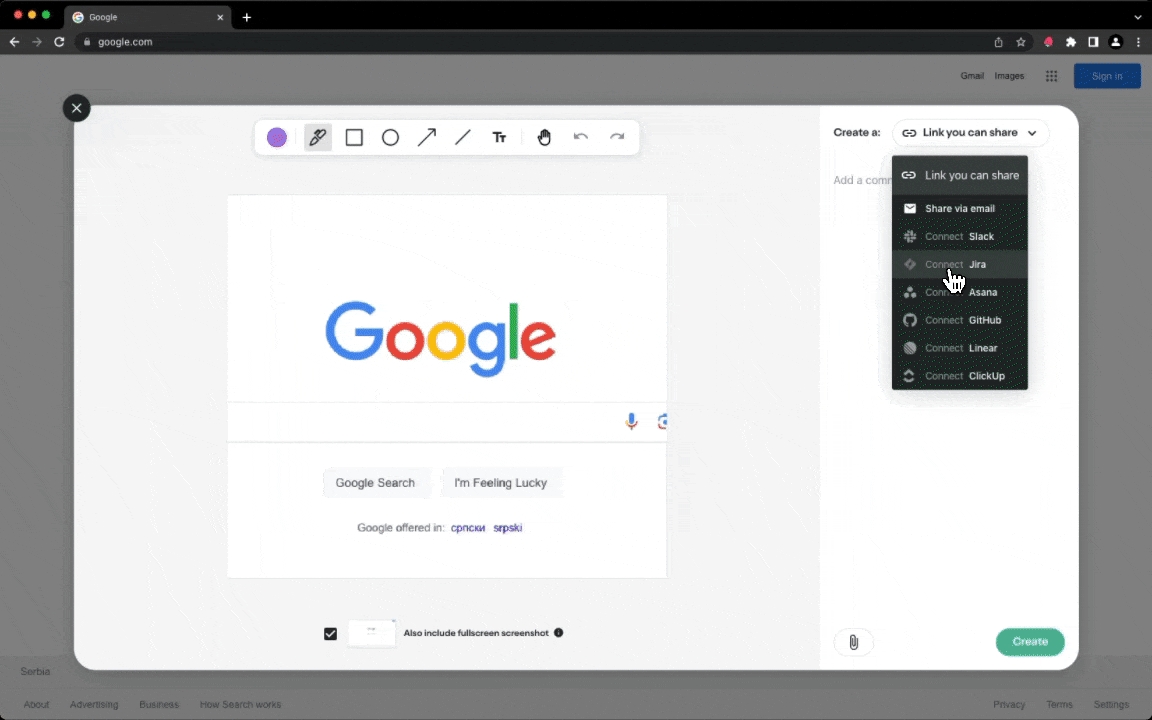Click the paperclip attachment icon
The width and height of the screenshot is (1152, 720).
coord(853,642)
